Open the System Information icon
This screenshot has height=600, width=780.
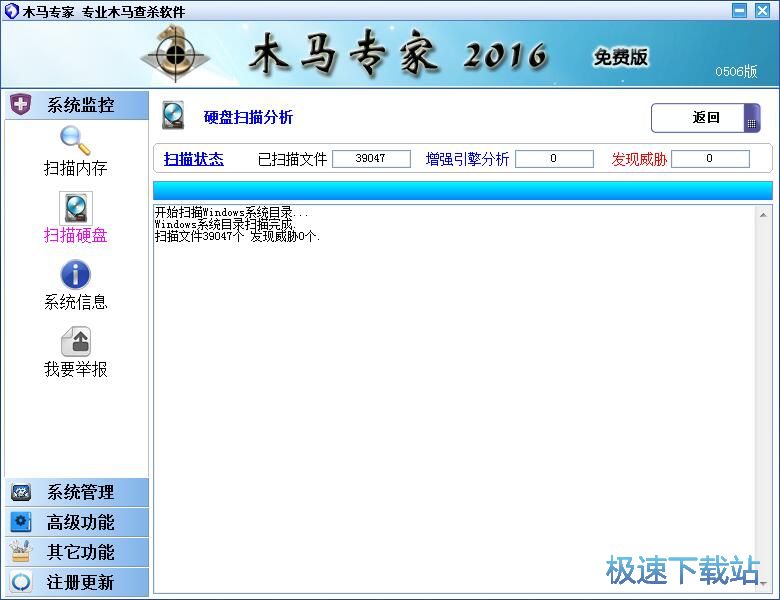tap(75, 274)
